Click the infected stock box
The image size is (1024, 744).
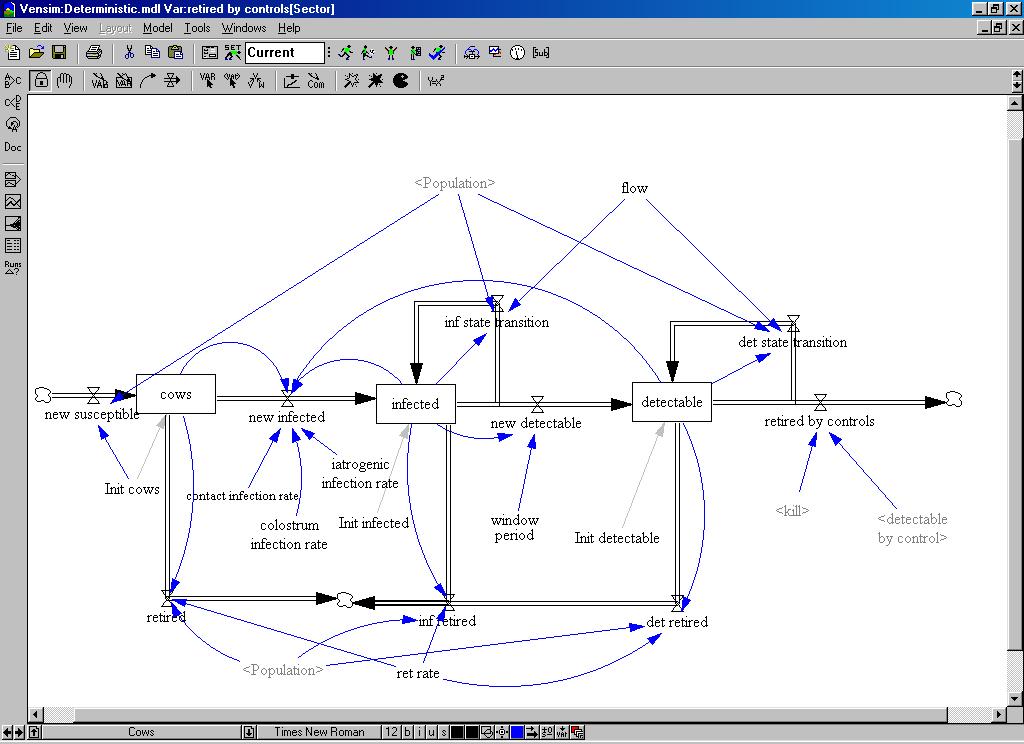[415, 404]
